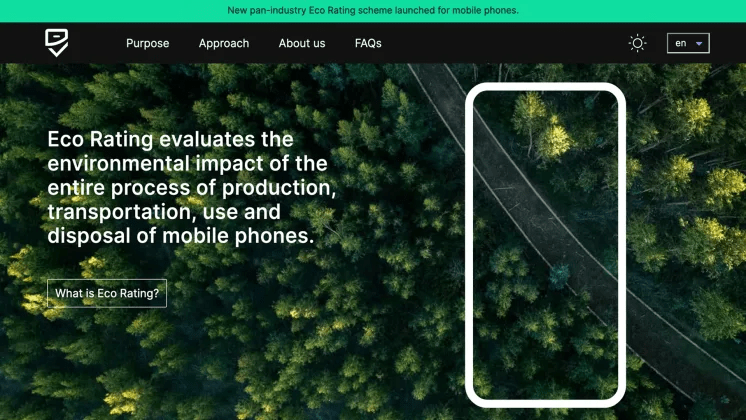Go to the Approach page

224,43
